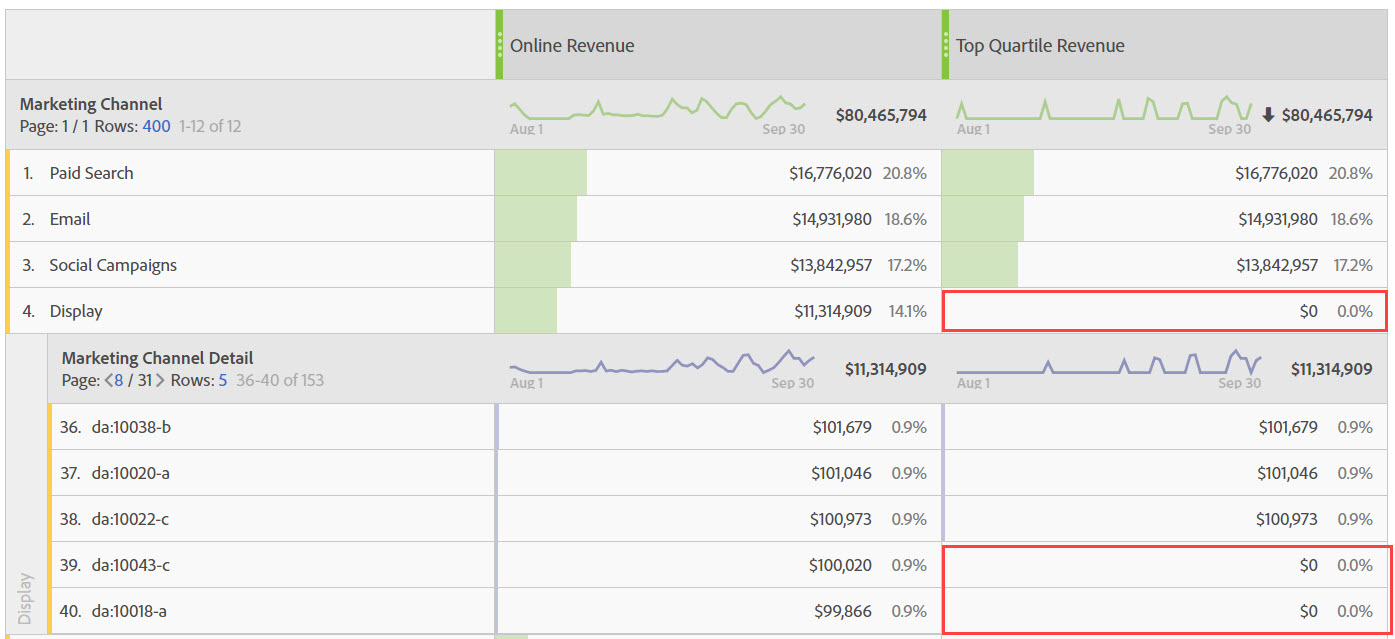The image size is (1395, 639).
Task: Select the Paid Search row
Action: (91, 173)
